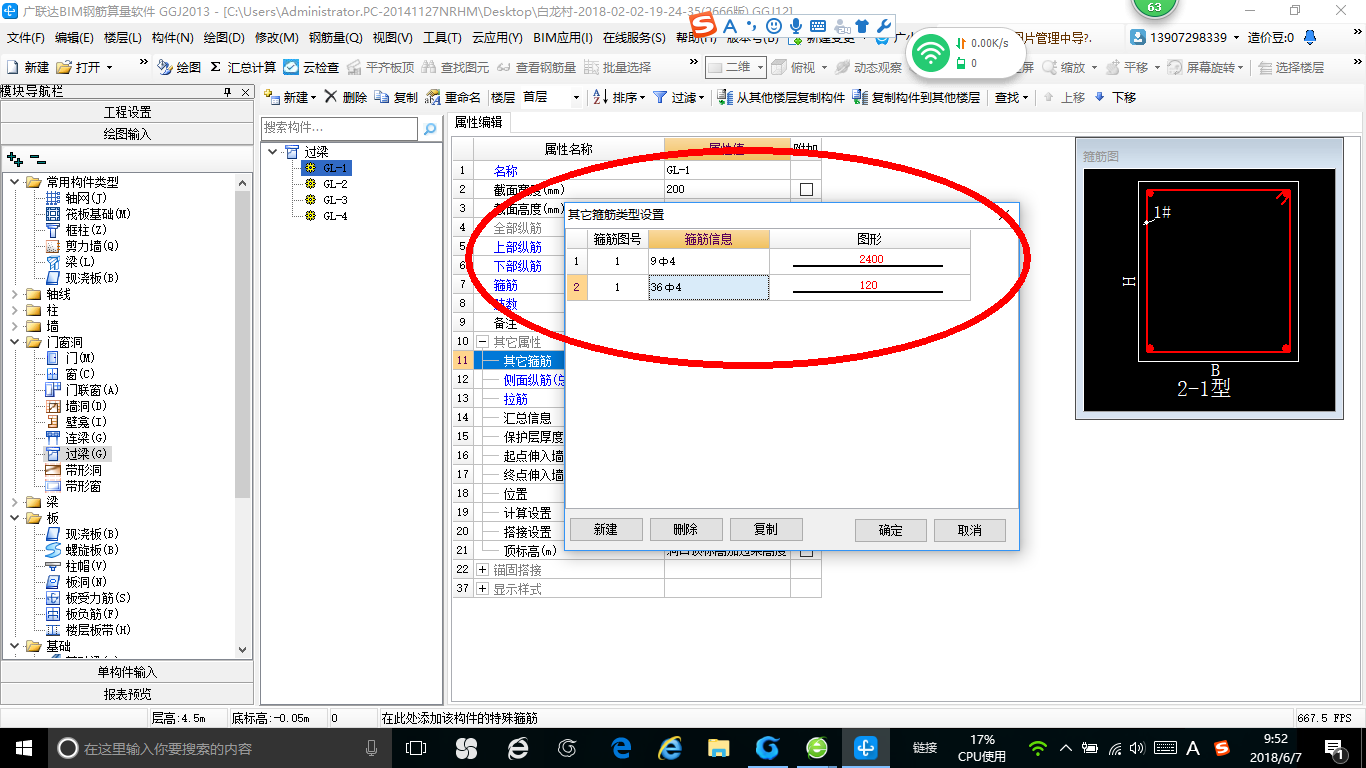Viewport: 1366px width, 768px height.
Task: Open File Explorer from the taskbar
Action: [x=718, y=747]
